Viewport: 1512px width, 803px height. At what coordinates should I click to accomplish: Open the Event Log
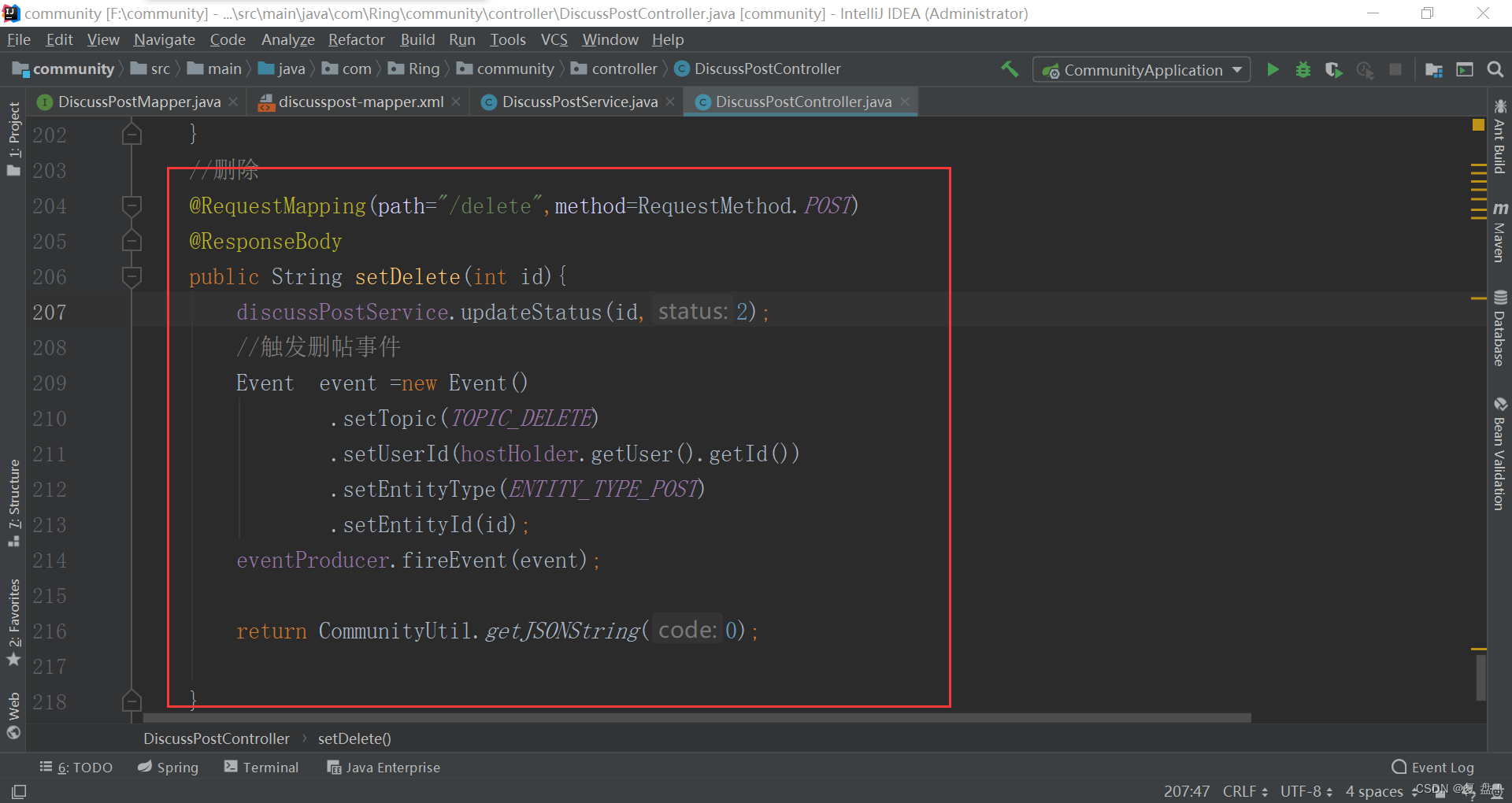point(1432,768)
